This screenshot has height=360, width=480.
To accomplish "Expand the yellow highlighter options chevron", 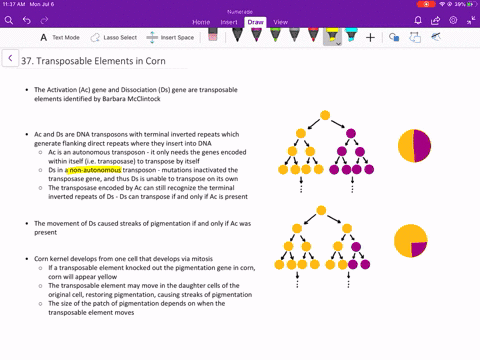I will 338,44.
